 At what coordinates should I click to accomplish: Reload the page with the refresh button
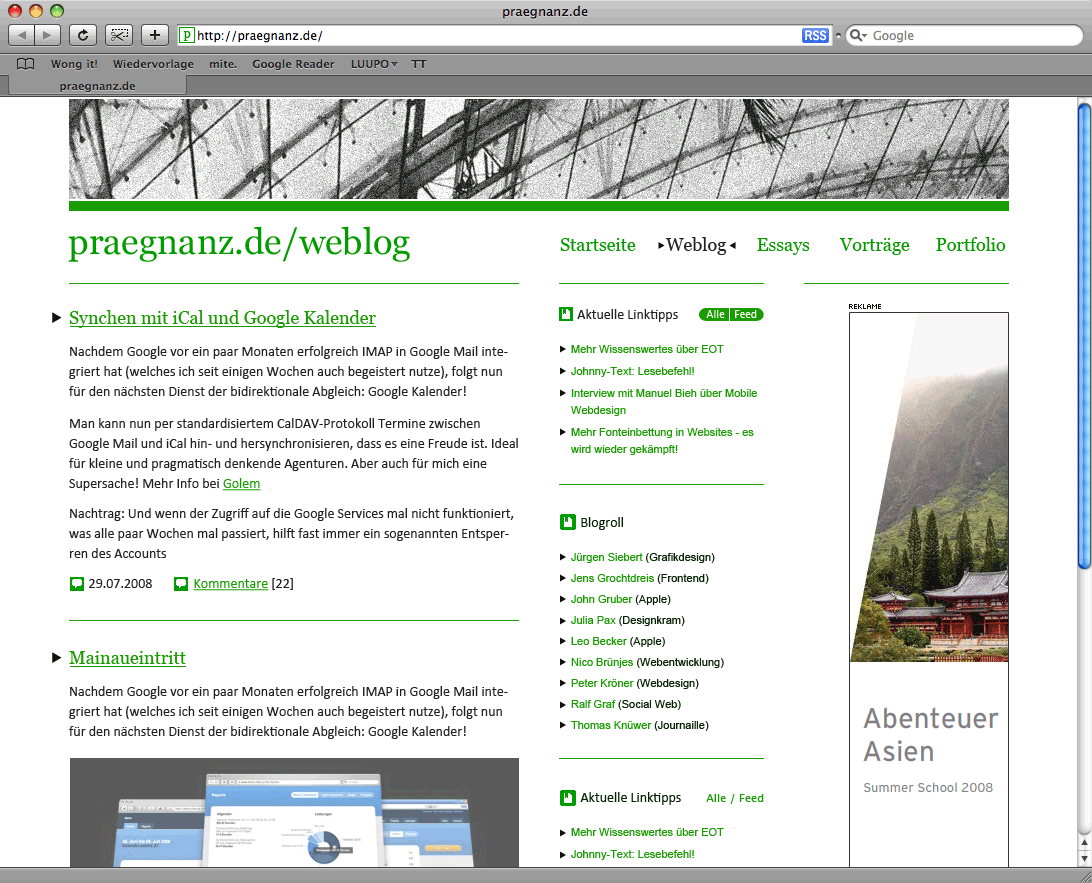[83, 35]
